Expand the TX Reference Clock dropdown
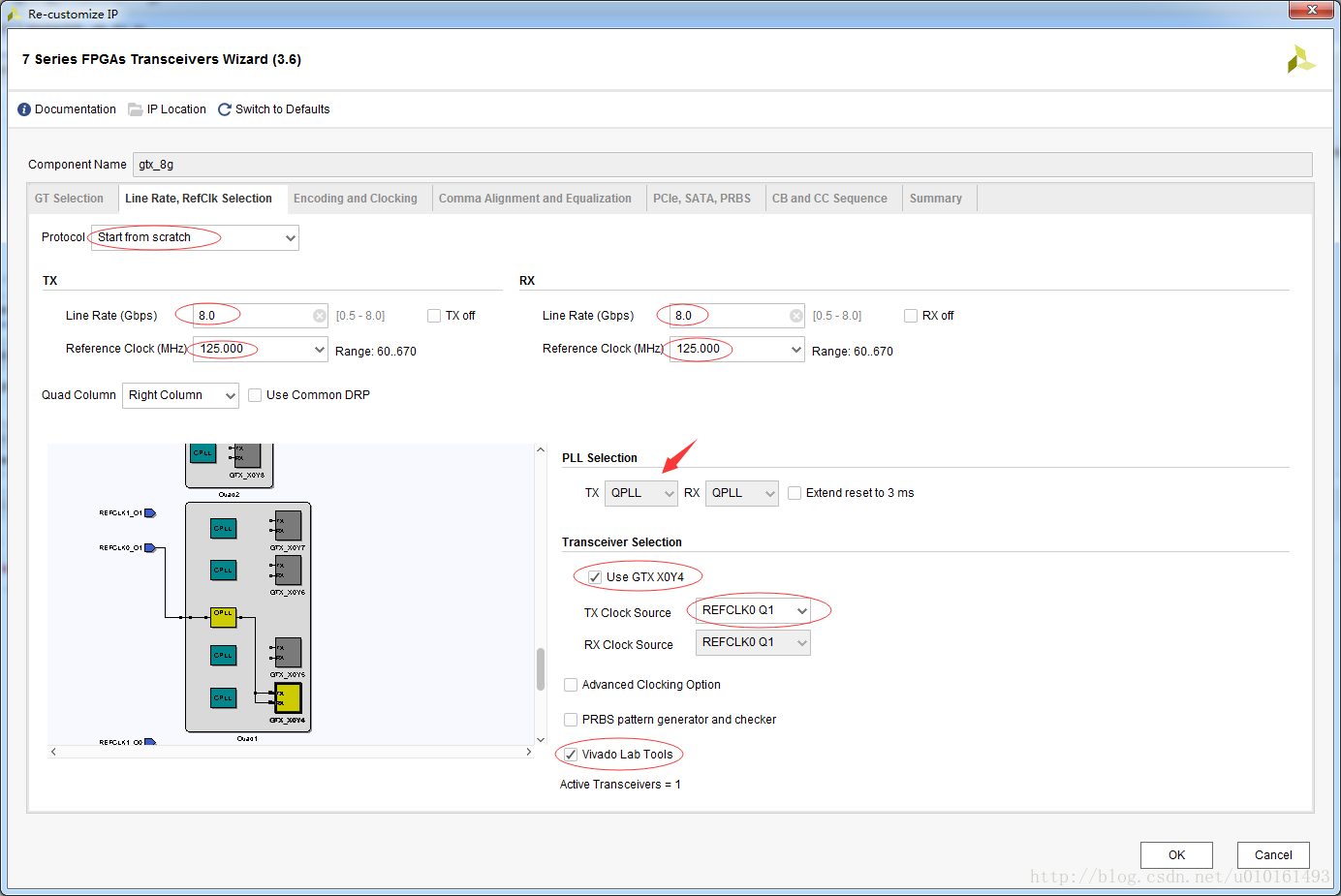The height and width of the screenshot is (896, 1341). (261, 350)
